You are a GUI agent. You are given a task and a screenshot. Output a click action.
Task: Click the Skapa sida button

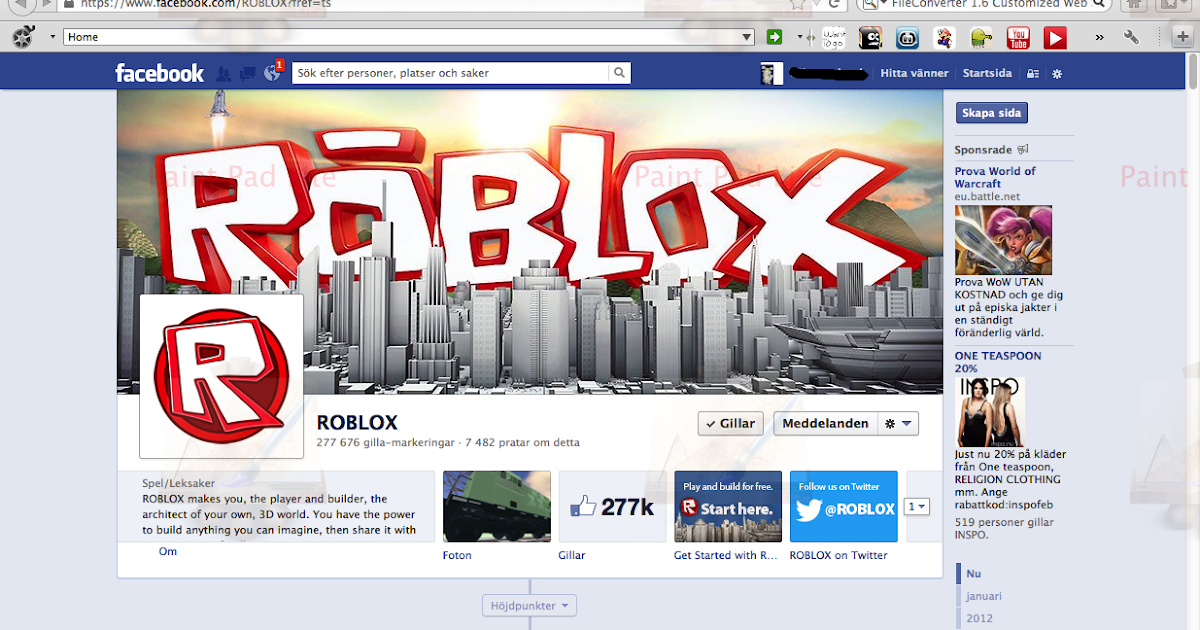991,113
